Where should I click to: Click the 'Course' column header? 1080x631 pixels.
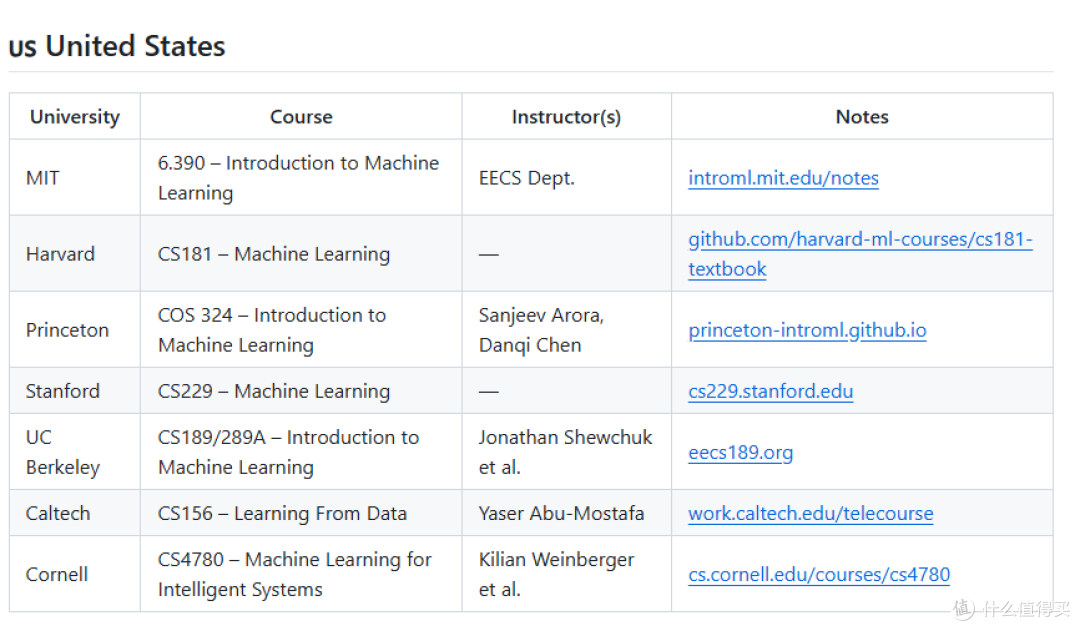coord(301,116)
